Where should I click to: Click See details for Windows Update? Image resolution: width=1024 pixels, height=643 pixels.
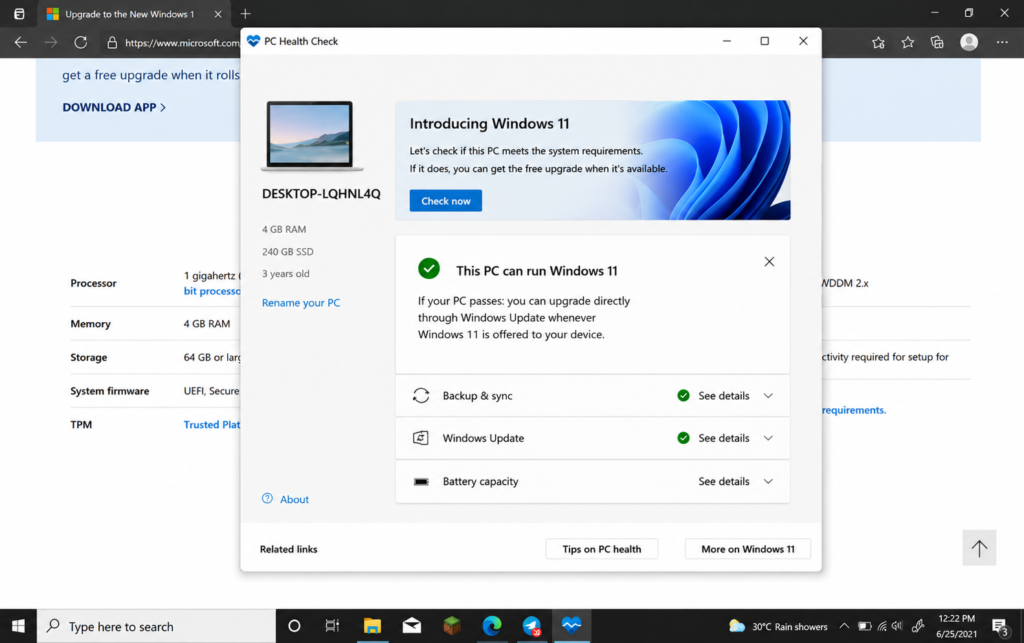(724, 438)
